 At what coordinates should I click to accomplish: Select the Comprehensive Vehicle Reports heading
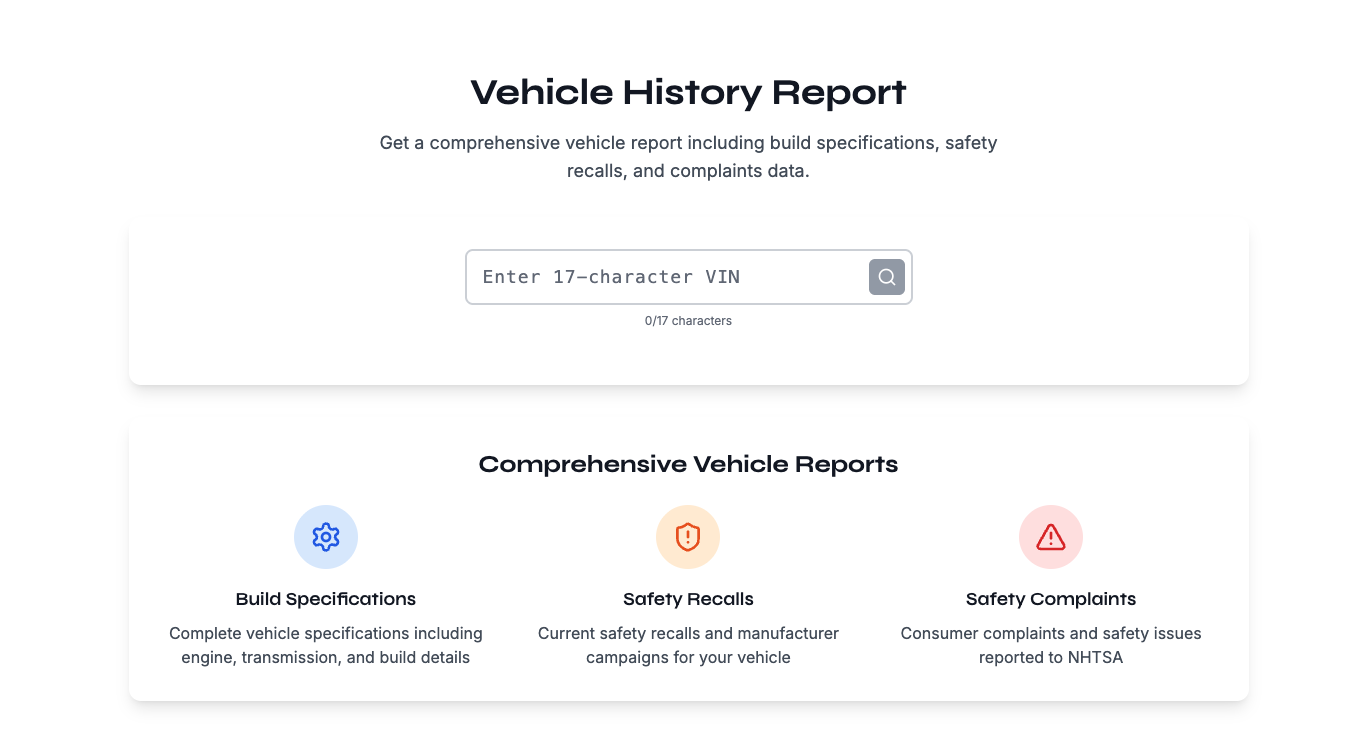[688, 464]
